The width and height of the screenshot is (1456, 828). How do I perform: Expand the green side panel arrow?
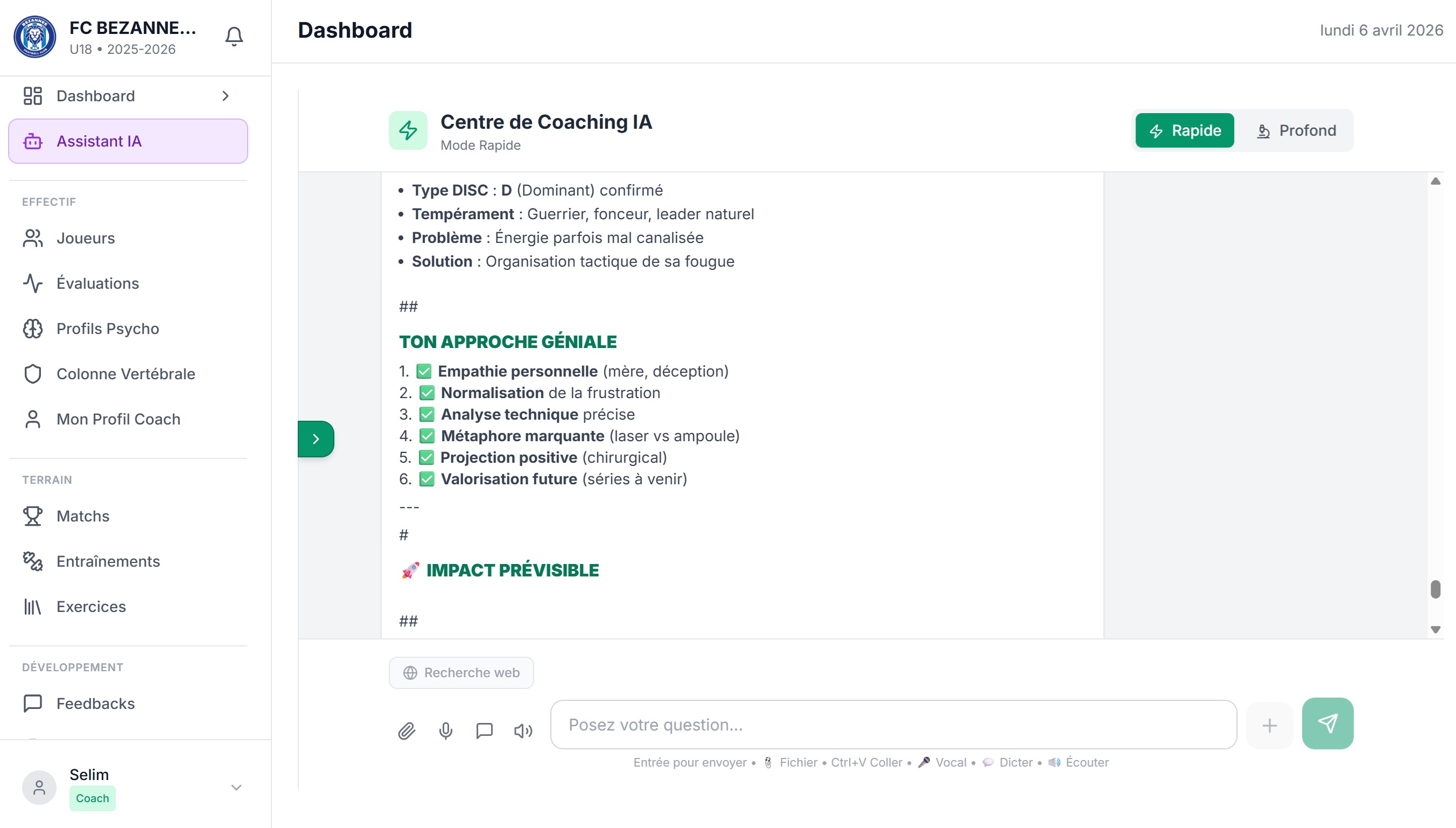click(316, 439)
